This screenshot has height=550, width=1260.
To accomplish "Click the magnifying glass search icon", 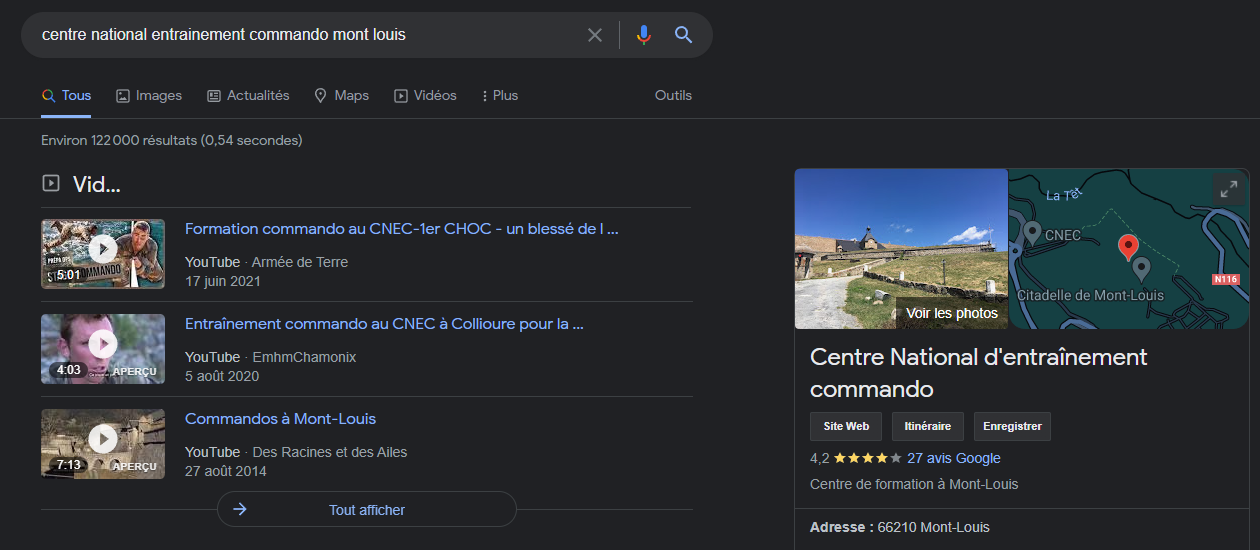I will pos(684,35).
